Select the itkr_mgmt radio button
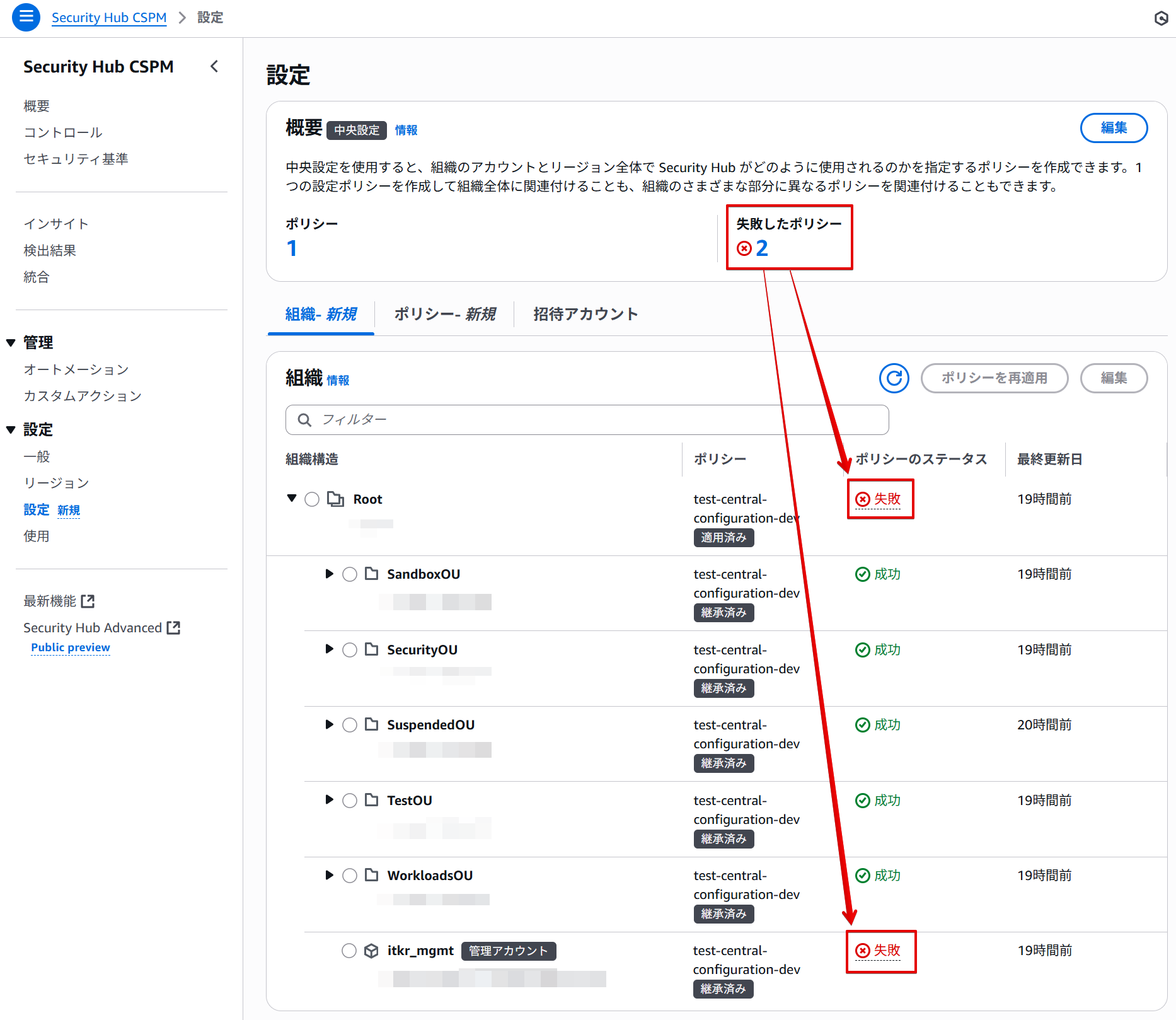The height and width of the screenshot is (1020, 1176). click(x=349, y=951)
